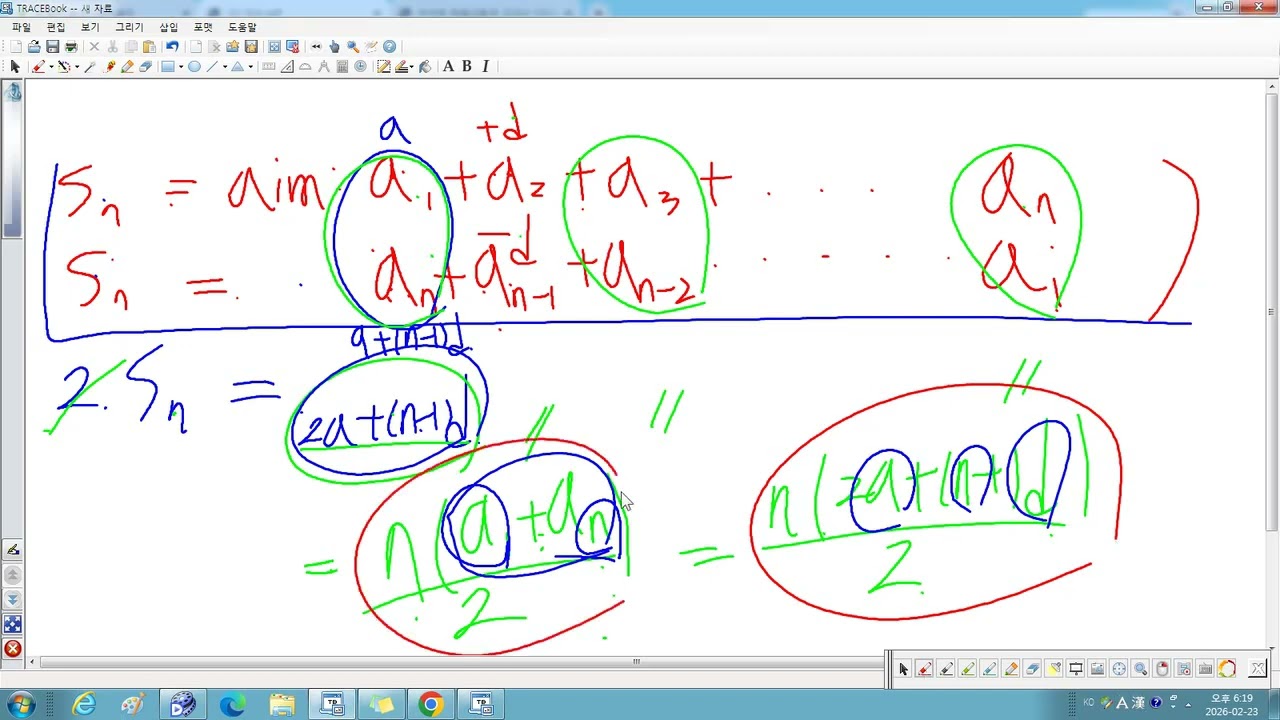This screenshot has height=720, width=1280.
Task: Toggle bold text formatting B
Action: 466,67
